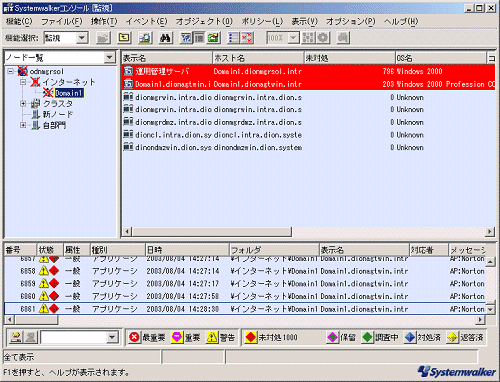Toggle the green map view toolbar icon
The image size is (500, 382).
[213, 38]
